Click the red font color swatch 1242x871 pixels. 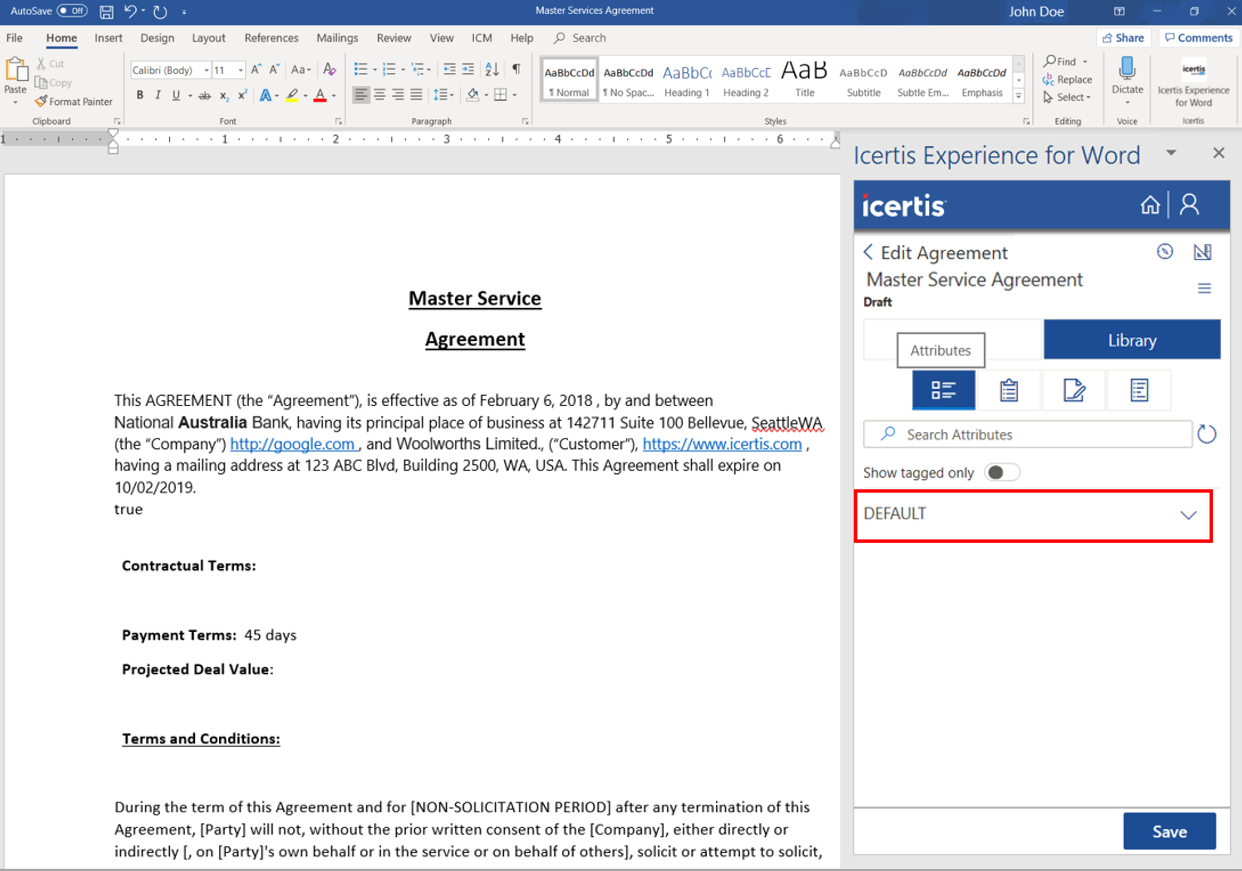319,96
